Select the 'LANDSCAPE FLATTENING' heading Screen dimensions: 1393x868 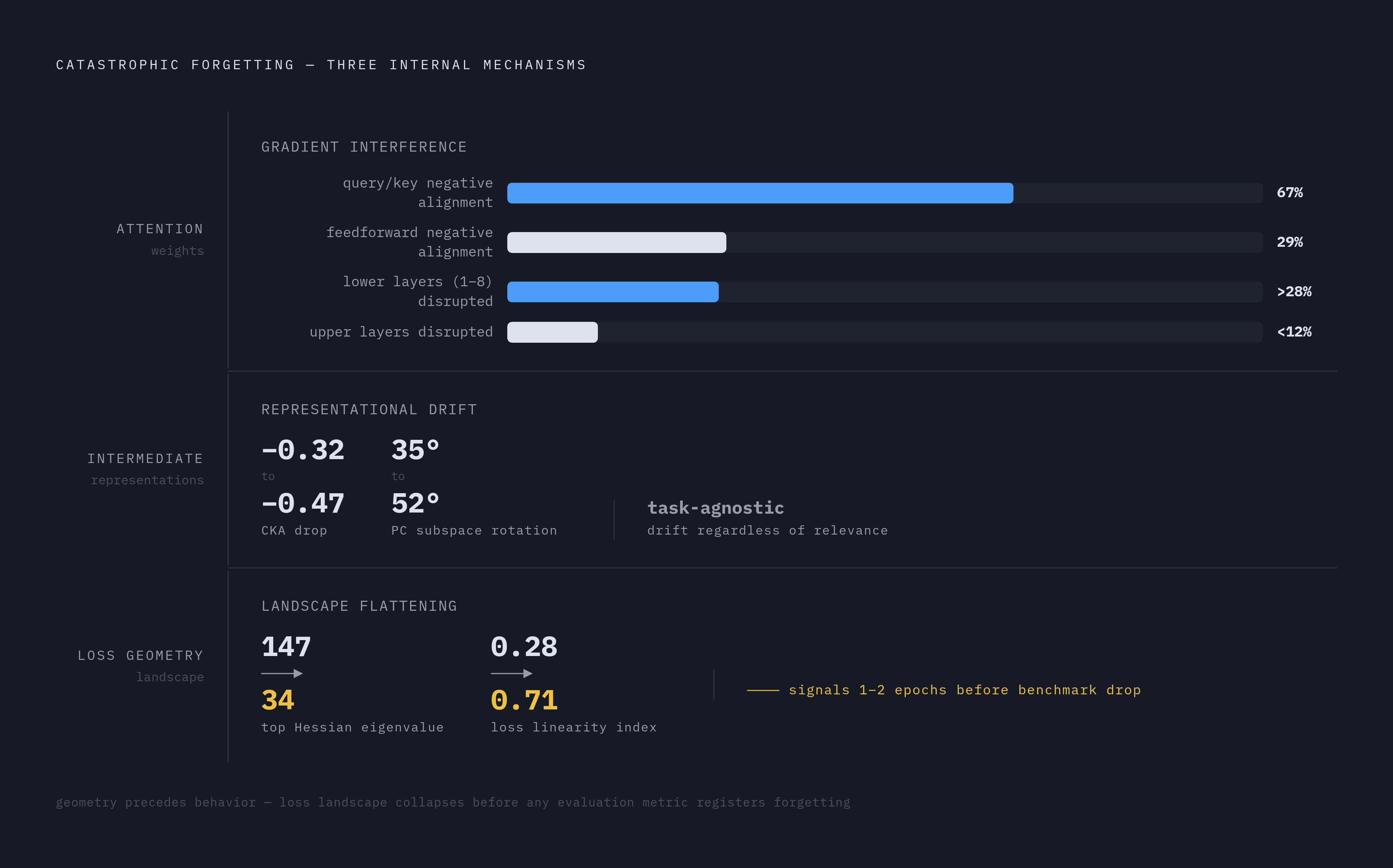[x=359, y=606]
